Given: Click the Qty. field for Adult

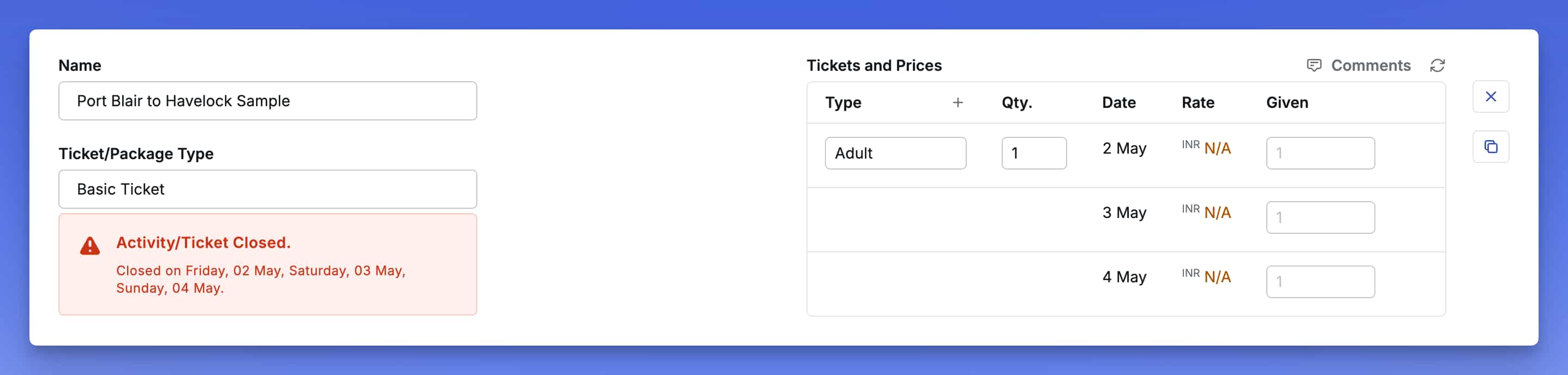Looking at the screenshot, I should (x=1033, y=153).
